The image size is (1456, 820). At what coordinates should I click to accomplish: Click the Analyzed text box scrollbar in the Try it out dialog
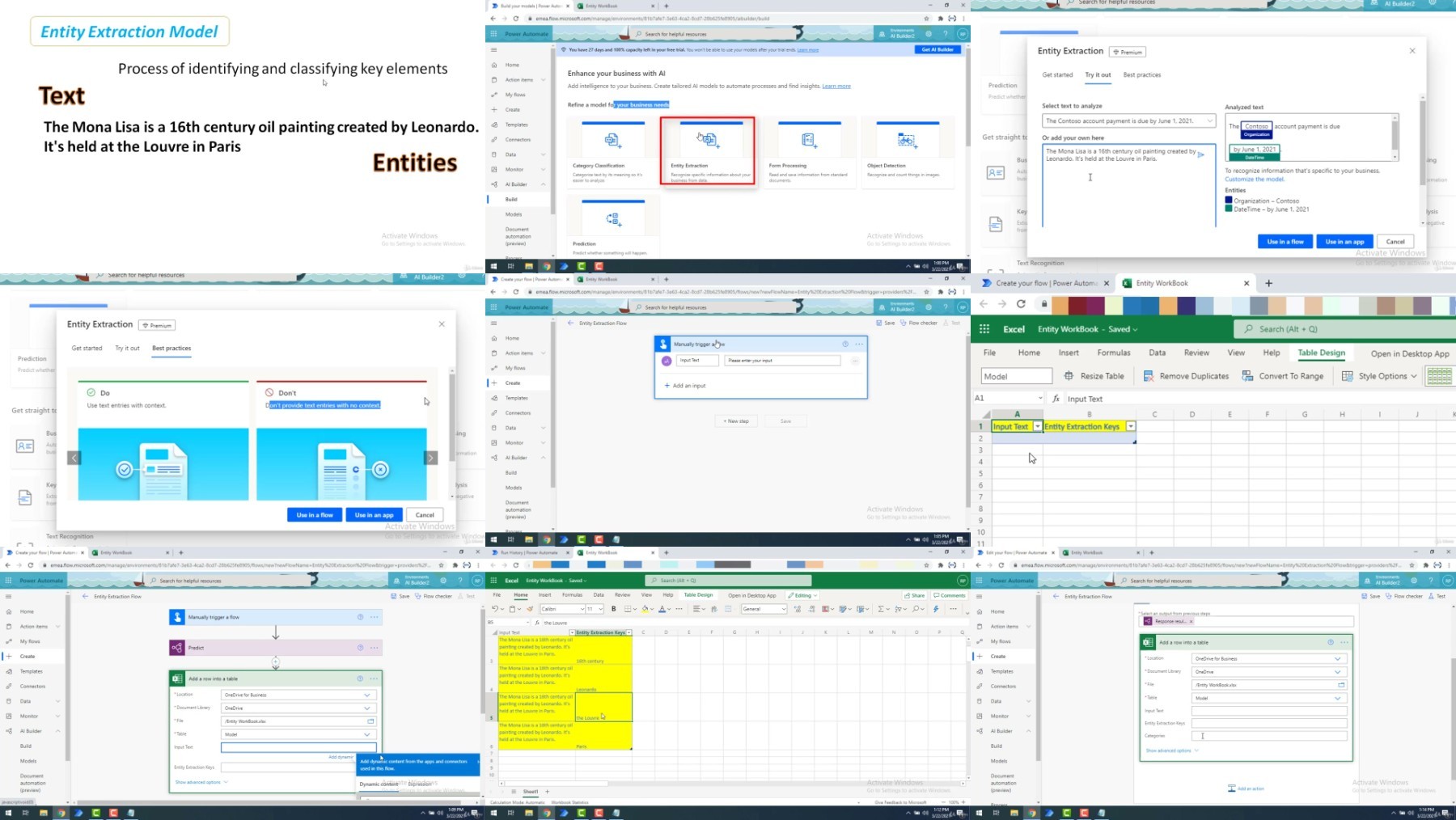click(x=1395, y=136)
